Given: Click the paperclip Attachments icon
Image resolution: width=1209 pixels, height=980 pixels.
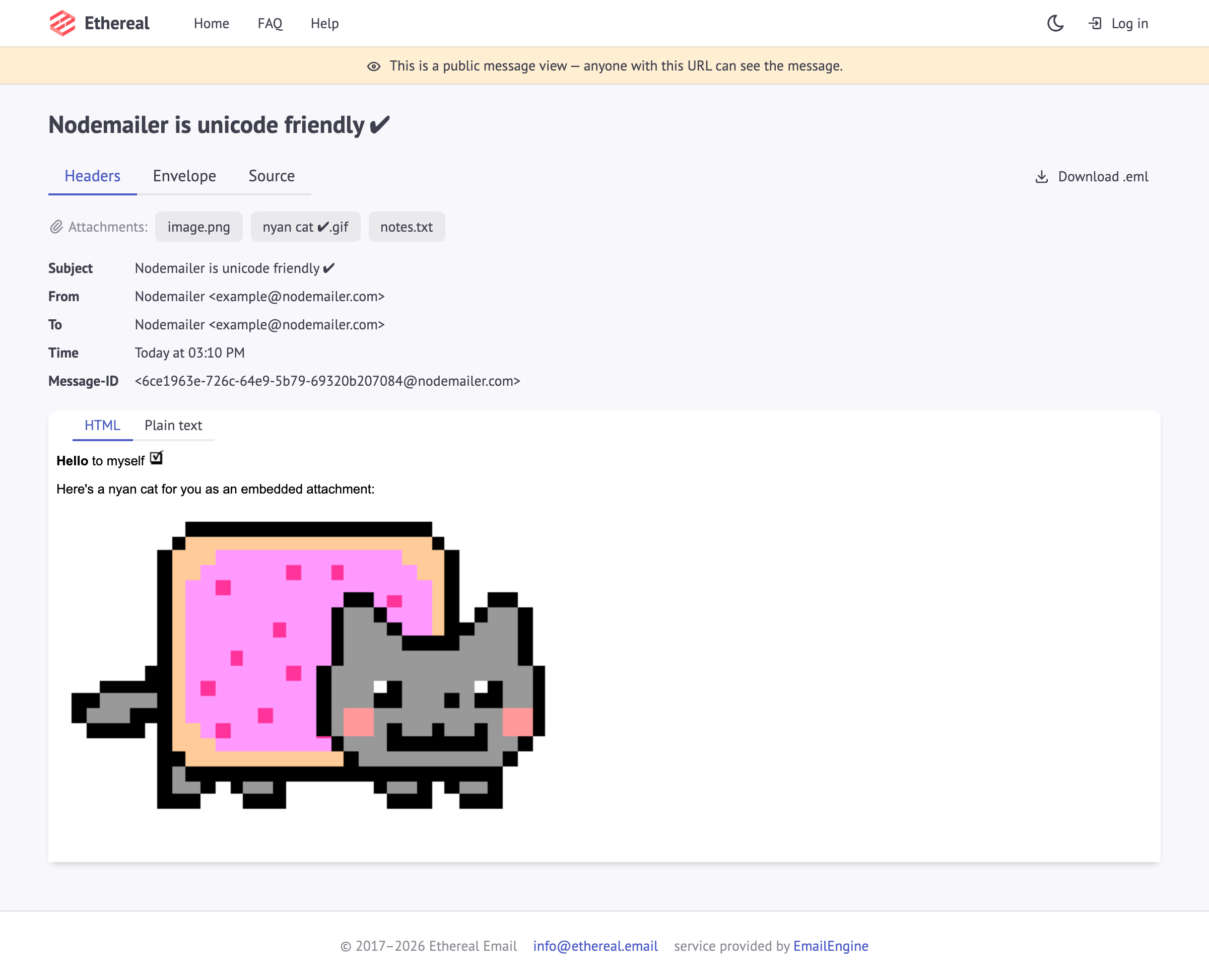Looking at the screenshot, I should click(56, 227).
